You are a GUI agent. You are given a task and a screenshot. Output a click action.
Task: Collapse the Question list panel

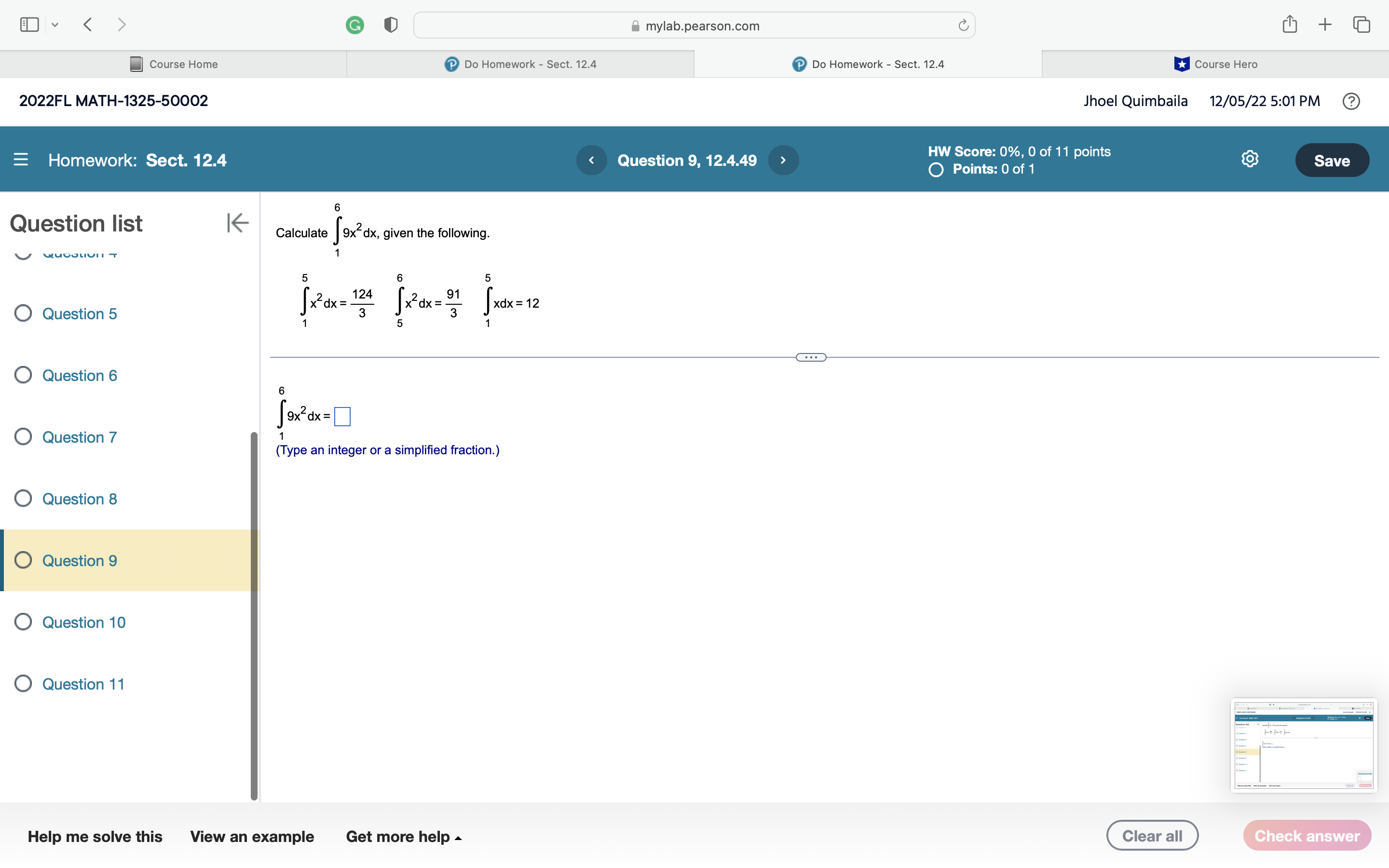tap(237, 223)
